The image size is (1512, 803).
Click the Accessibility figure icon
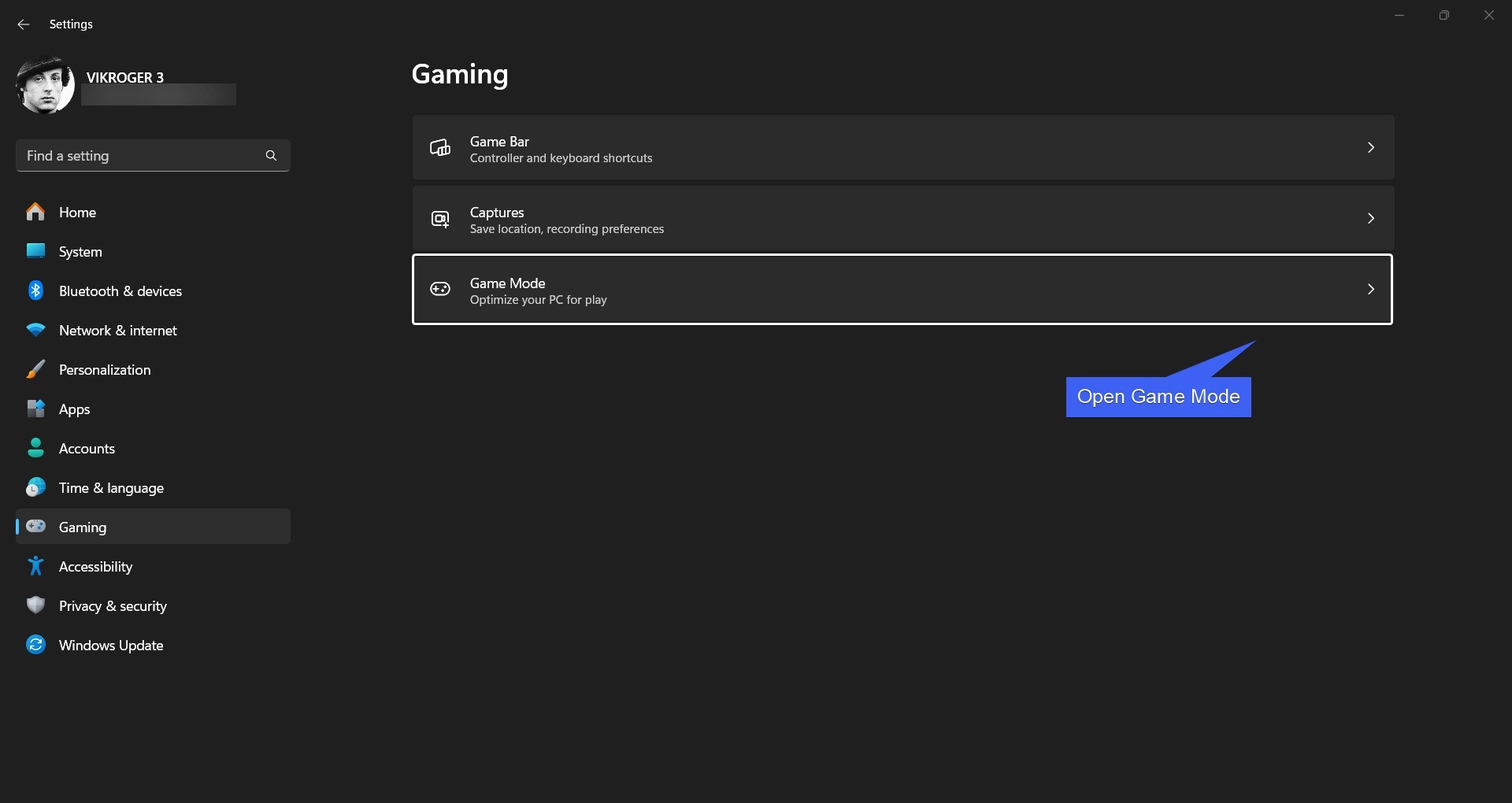point(35,566)
